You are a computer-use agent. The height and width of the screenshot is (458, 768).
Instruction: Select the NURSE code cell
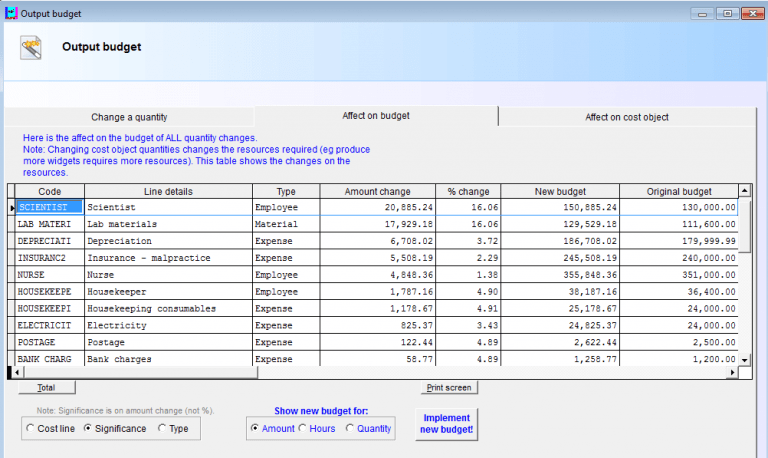pos(49,275)
